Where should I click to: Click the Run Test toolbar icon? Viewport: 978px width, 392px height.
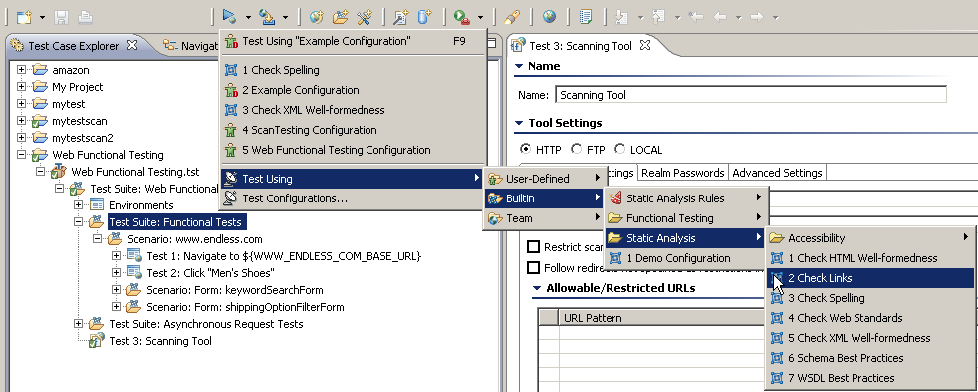(x=229, y=17)
